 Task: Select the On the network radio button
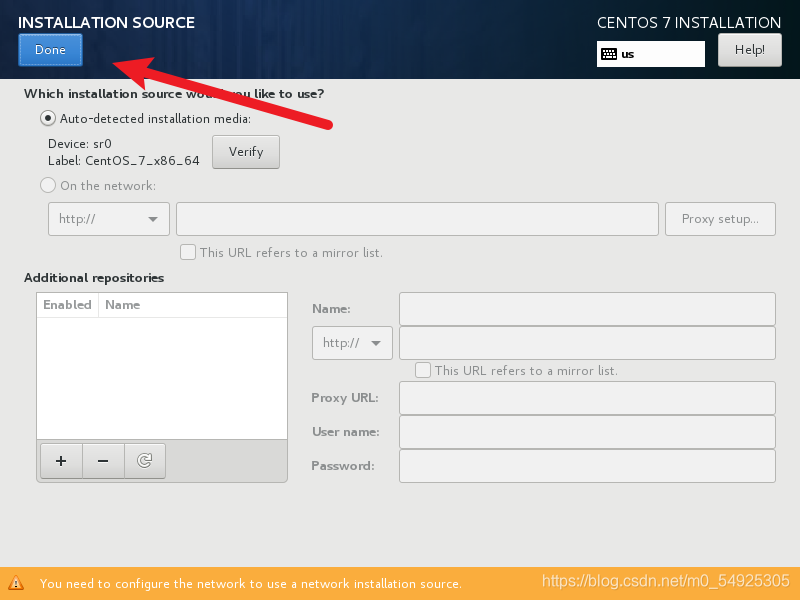pos(48,185)
